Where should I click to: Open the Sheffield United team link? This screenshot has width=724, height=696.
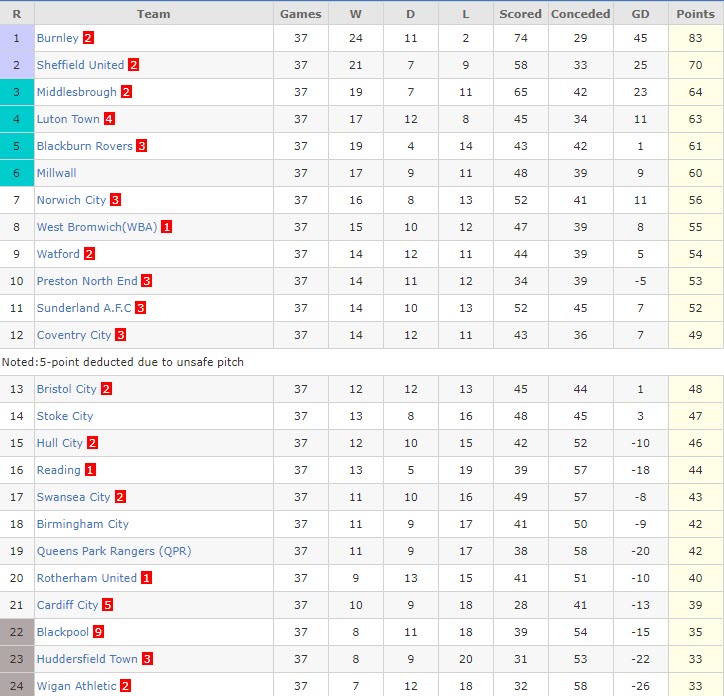point(80,65)
